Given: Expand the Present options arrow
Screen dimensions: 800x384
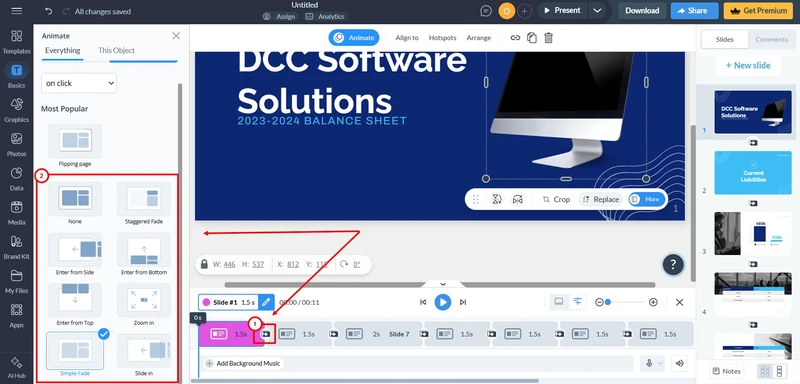Looking at the screenshot, I should (x=597, y=11).
